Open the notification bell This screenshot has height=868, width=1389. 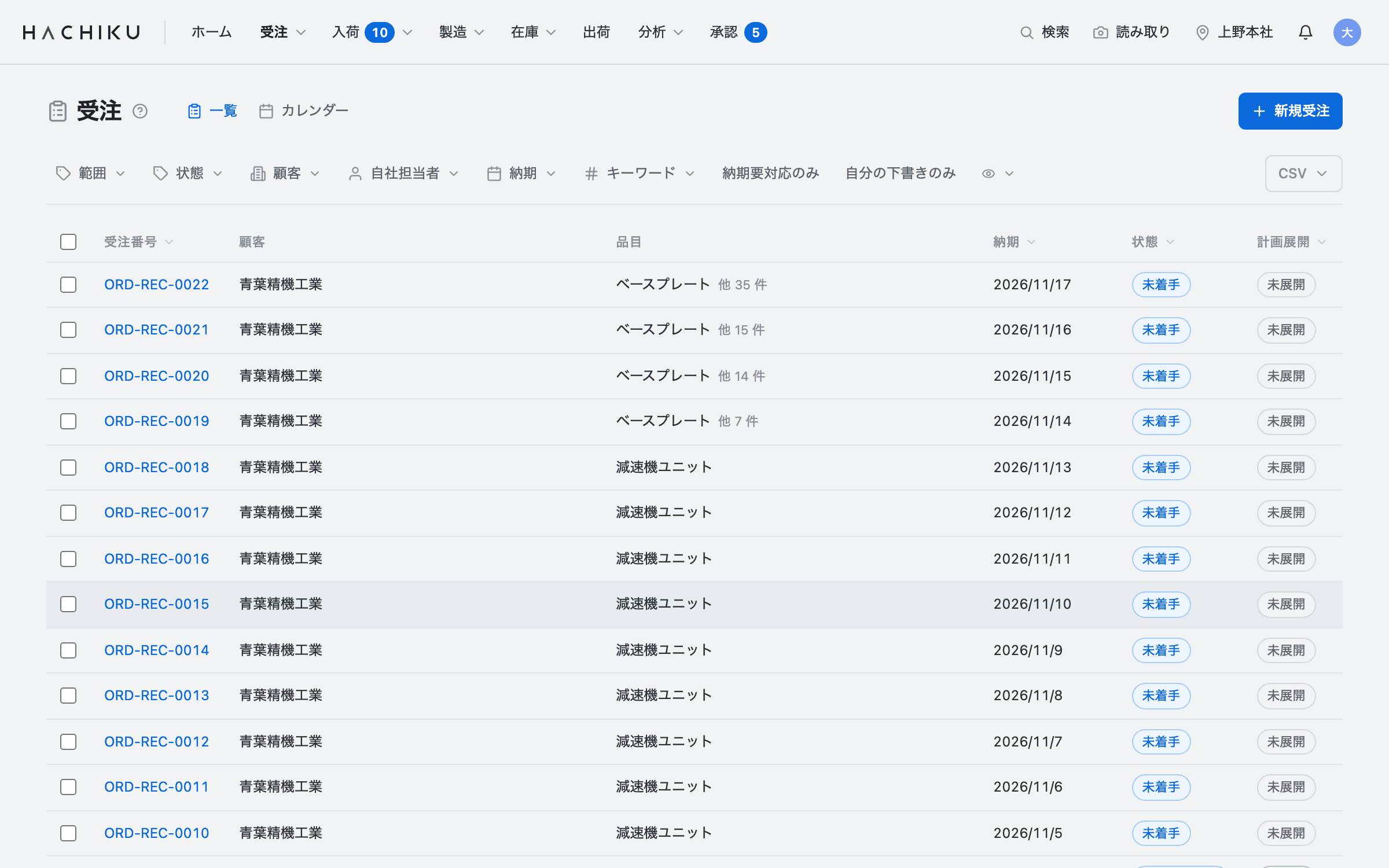[x=1305, y=32]
